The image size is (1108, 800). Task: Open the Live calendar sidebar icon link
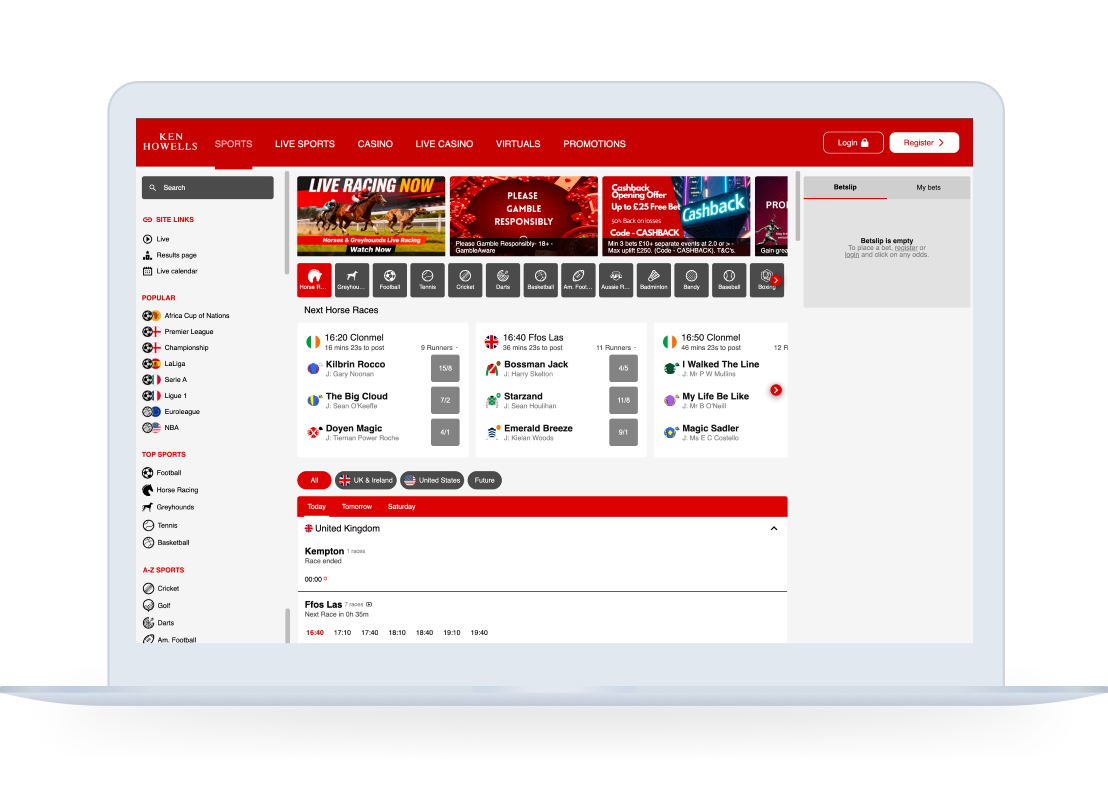(x=148, y=271)
